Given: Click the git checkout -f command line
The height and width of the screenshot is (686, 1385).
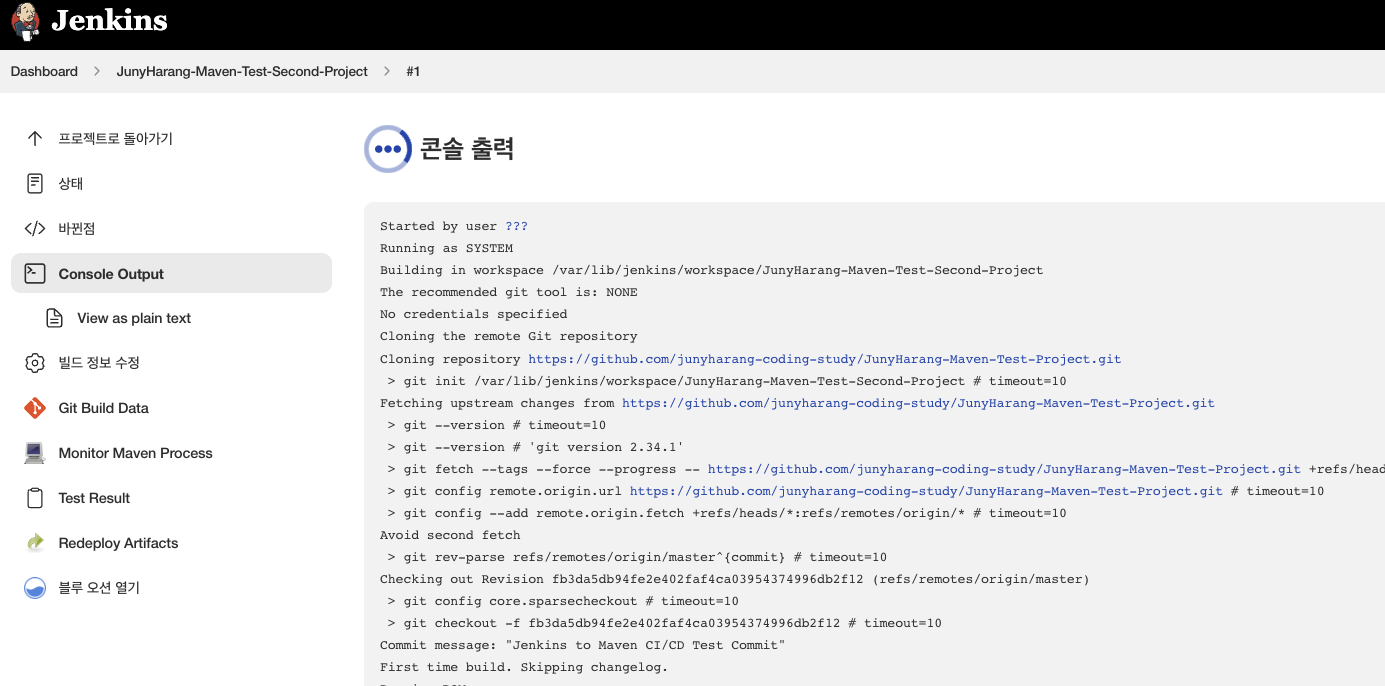Looking at the screenshot, I should (x=664, y=623).
